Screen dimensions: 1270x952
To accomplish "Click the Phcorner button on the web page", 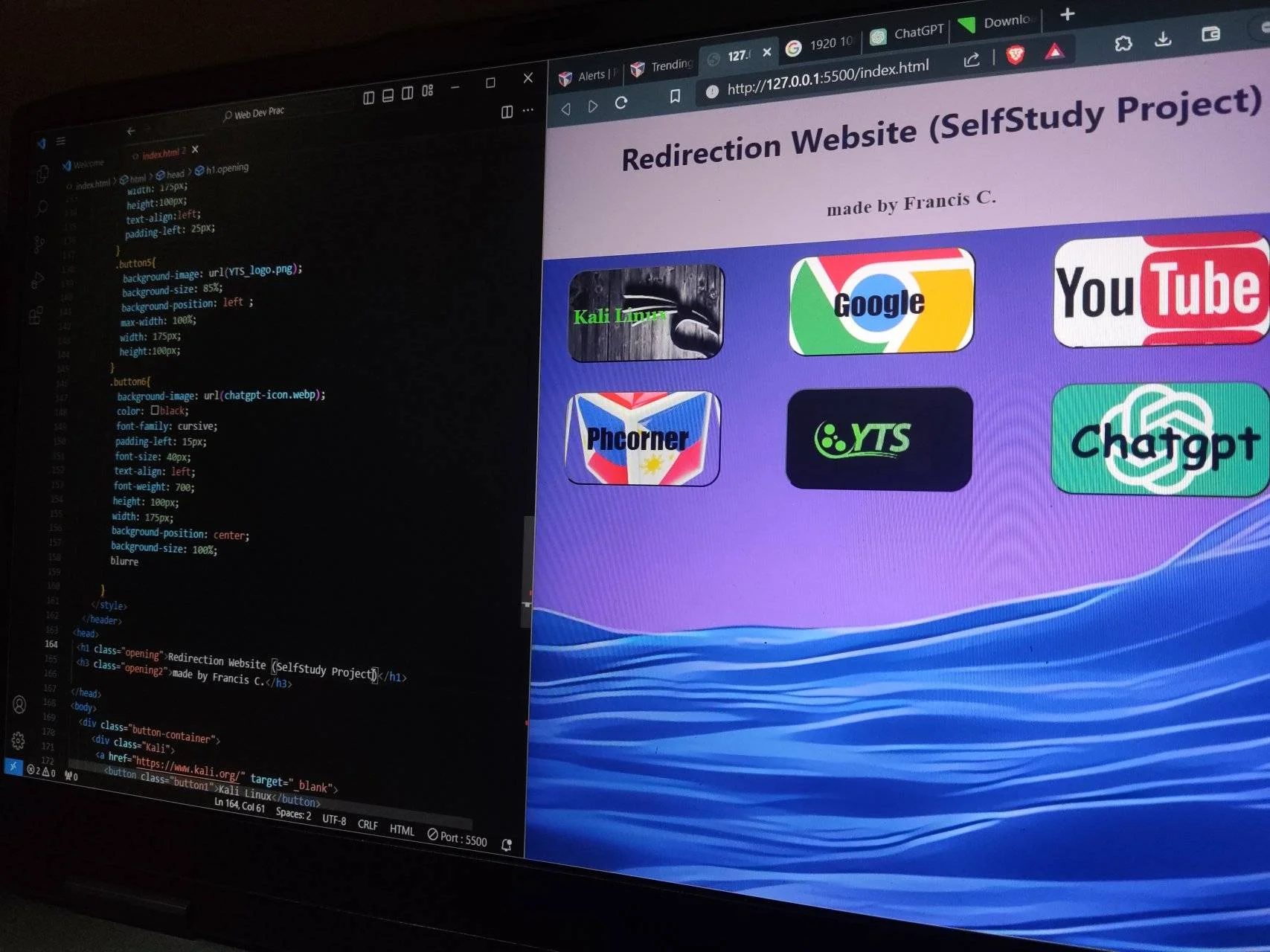I will (642, 439).
